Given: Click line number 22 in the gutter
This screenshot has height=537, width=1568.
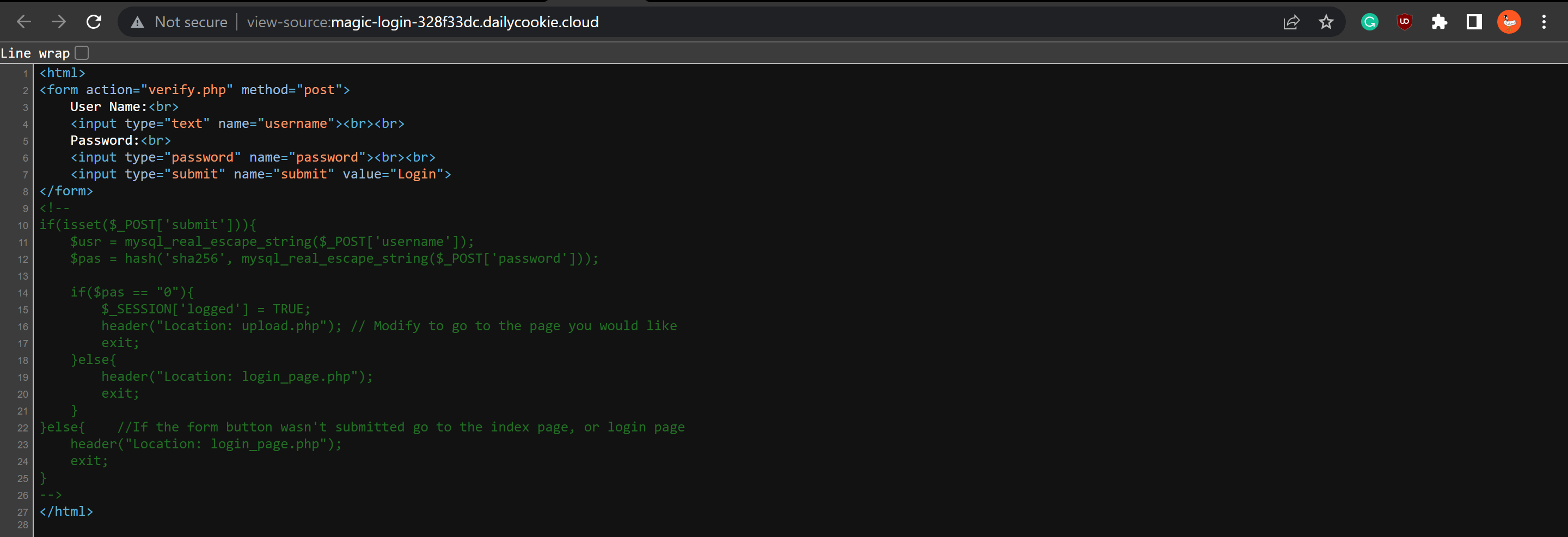Looking at the screenshot, I should tap(22, 428).
